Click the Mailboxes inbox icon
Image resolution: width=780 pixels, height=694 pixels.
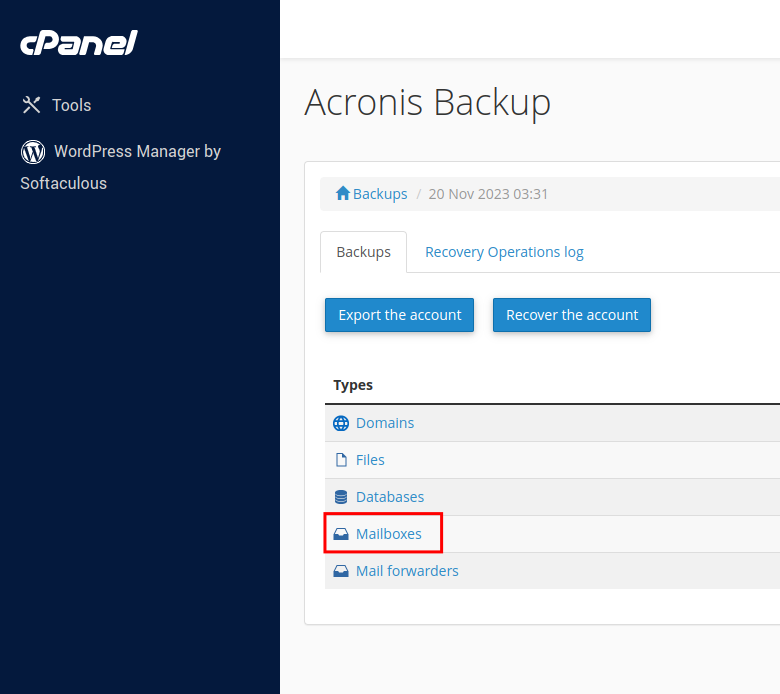tap(341, 534)
